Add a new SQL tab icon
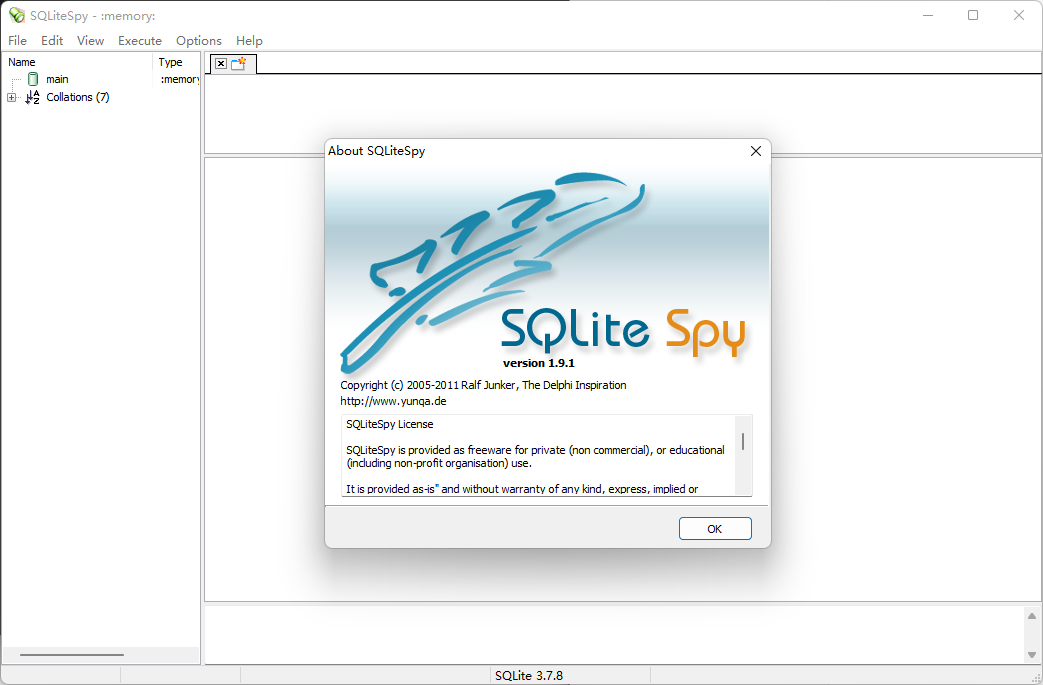 (x=239, y=64)
